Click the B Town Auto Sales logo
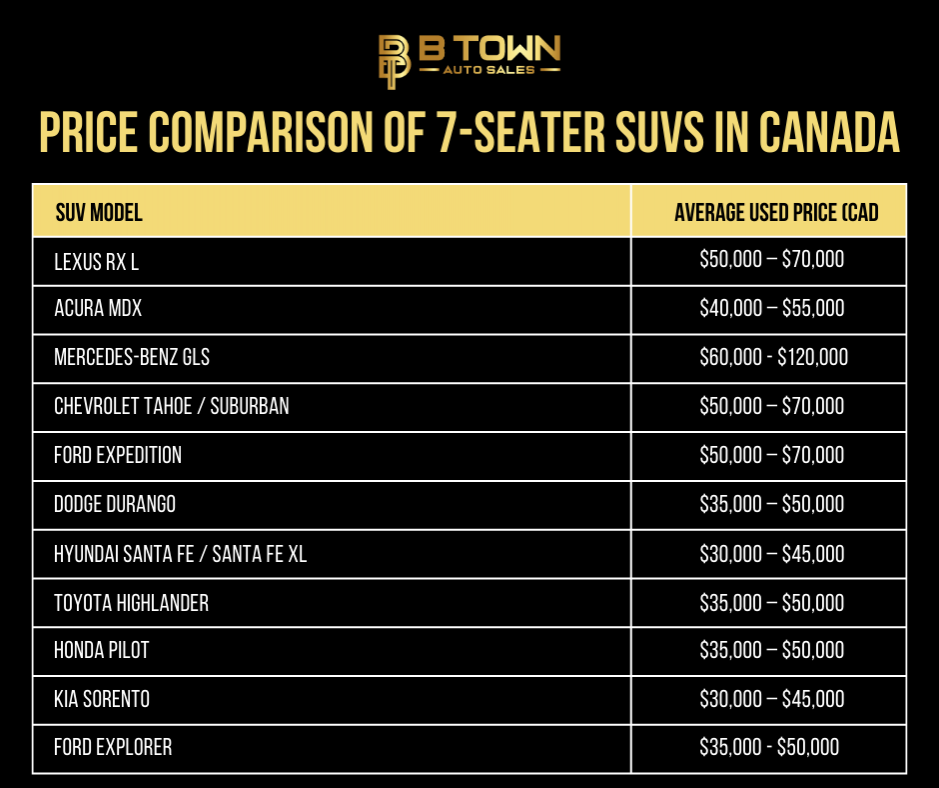Screen dimensions: 939x788 tap(470, 62)
